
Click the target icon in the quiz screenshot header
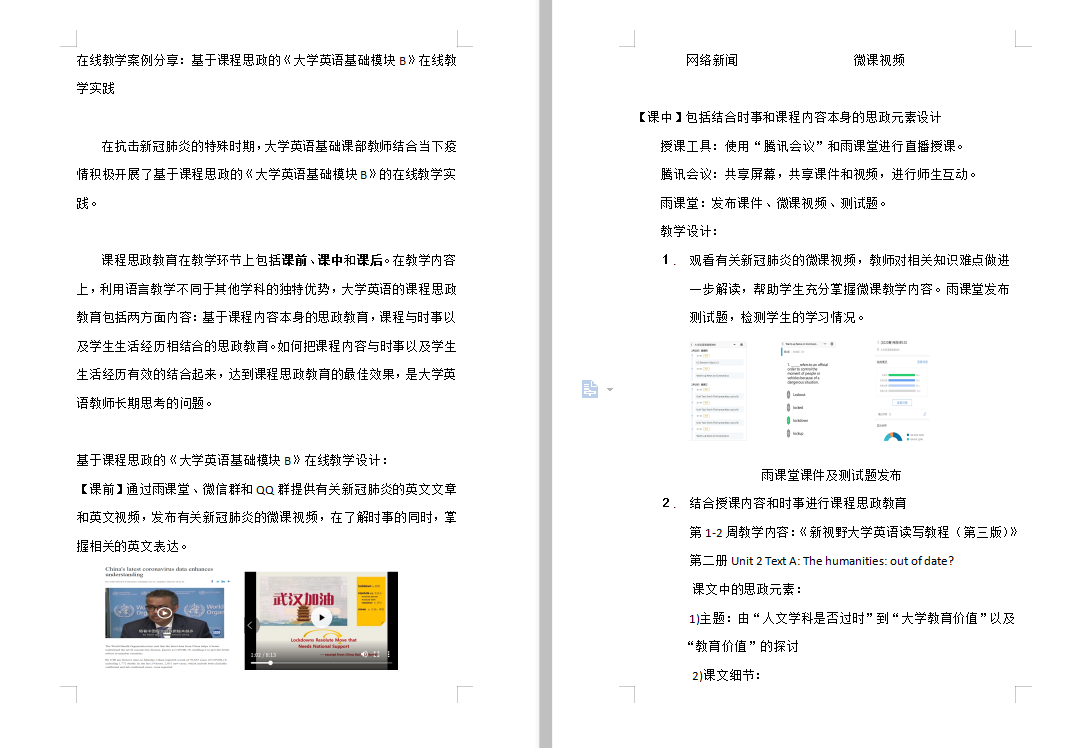pos(832,344)
